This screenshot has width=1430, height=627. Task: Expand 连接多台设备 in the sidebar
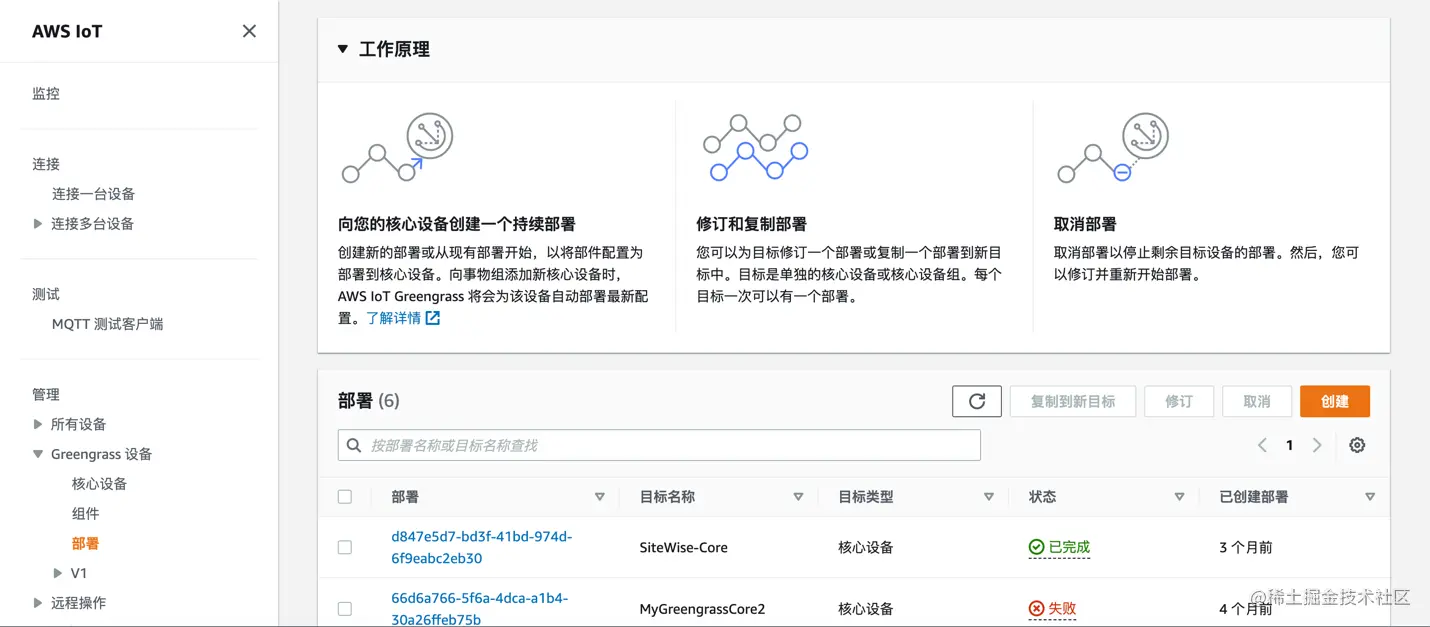tap(38, 224)
